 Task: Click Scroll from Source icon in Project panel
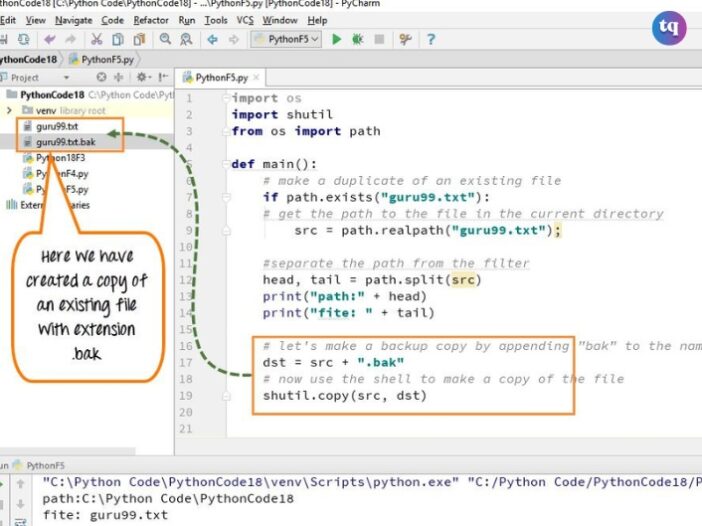102,77
